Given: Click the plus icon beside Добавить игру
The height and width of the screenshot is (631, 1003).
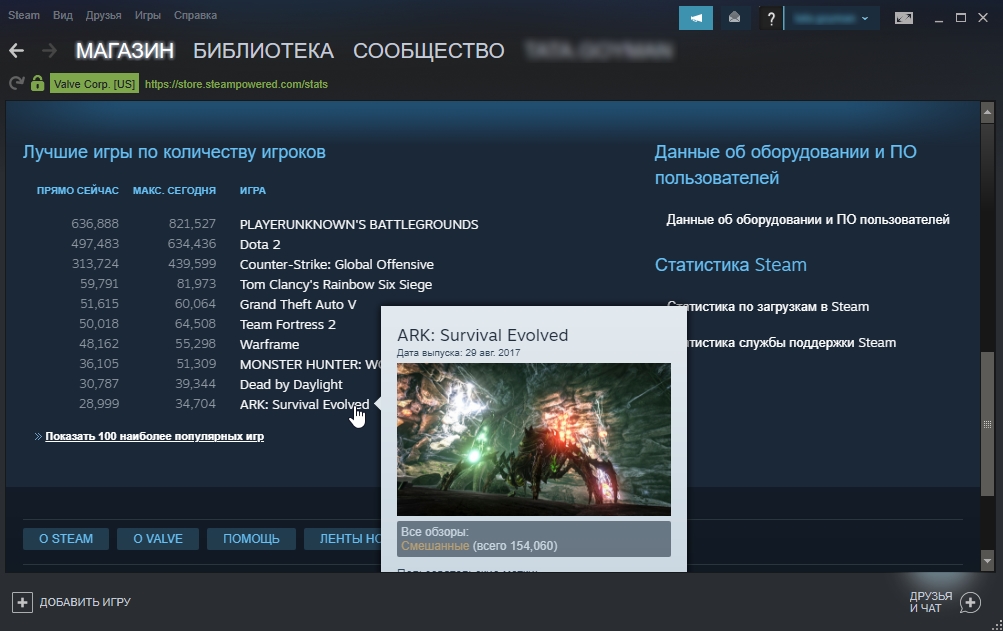Looking at the screenshot, I should pos(22,602).
